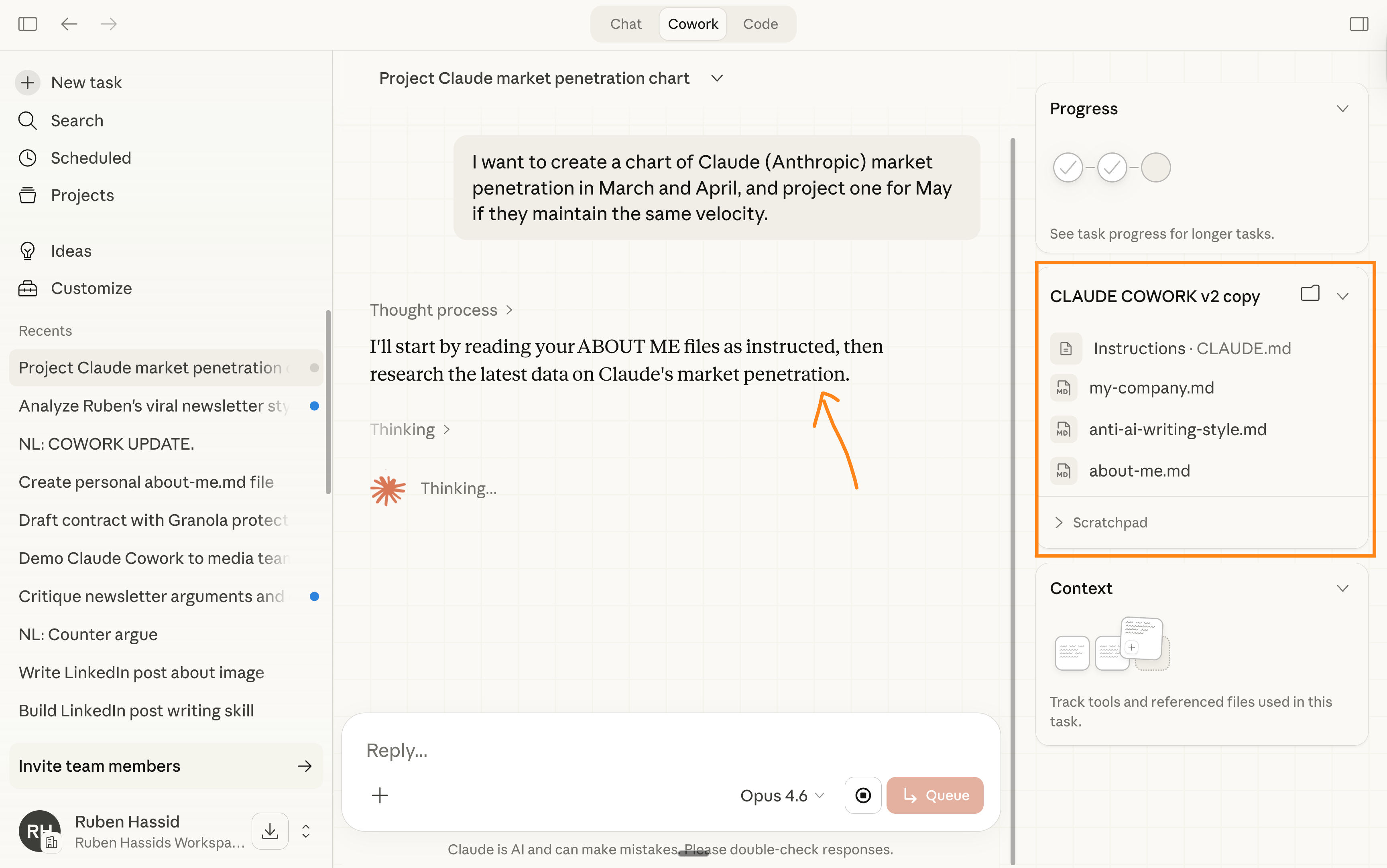
Task: Open the Customize toolbox item
Action: point(92,288)
